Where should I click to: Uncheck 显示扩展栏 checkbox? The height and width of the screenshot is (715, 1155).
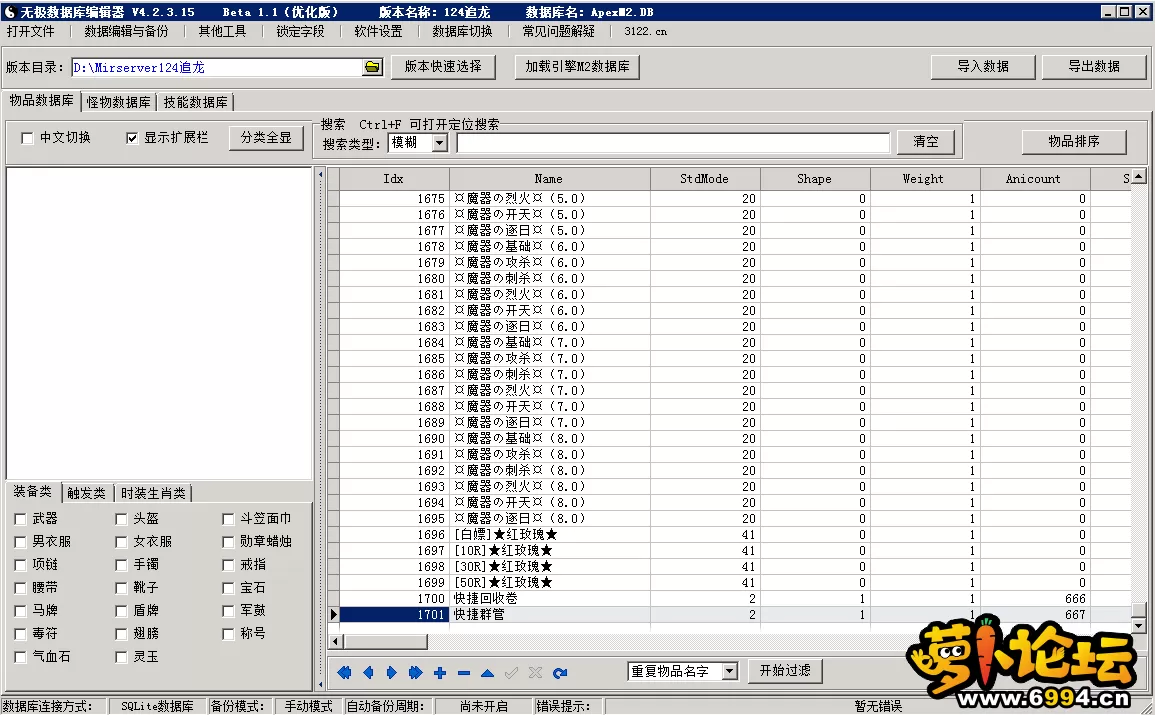(132, 138)
